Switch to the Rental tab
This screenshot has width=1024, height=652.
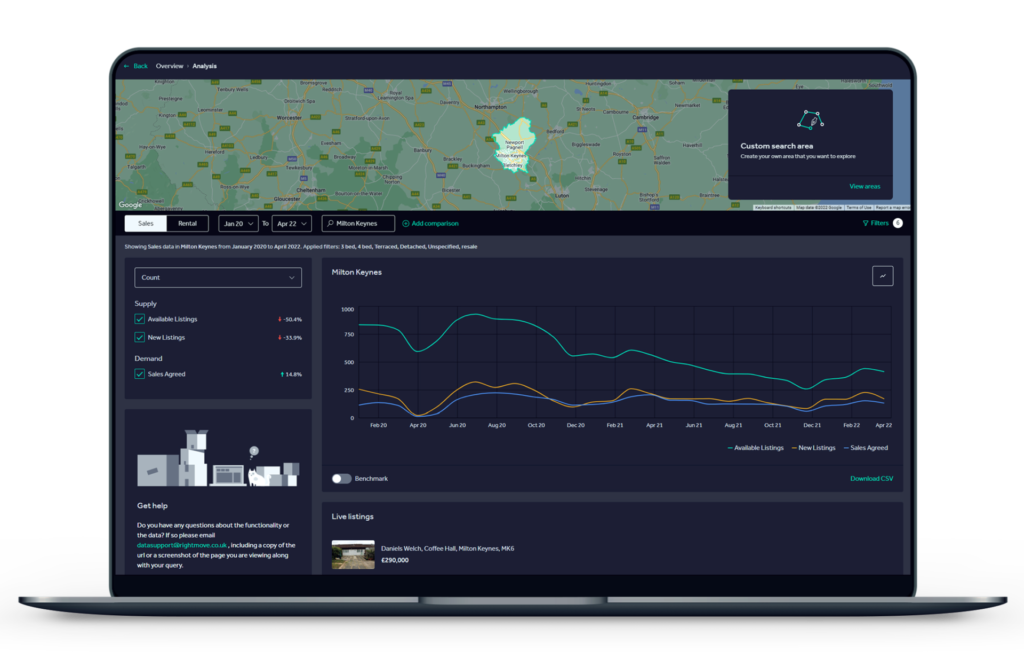coord(187,223)
